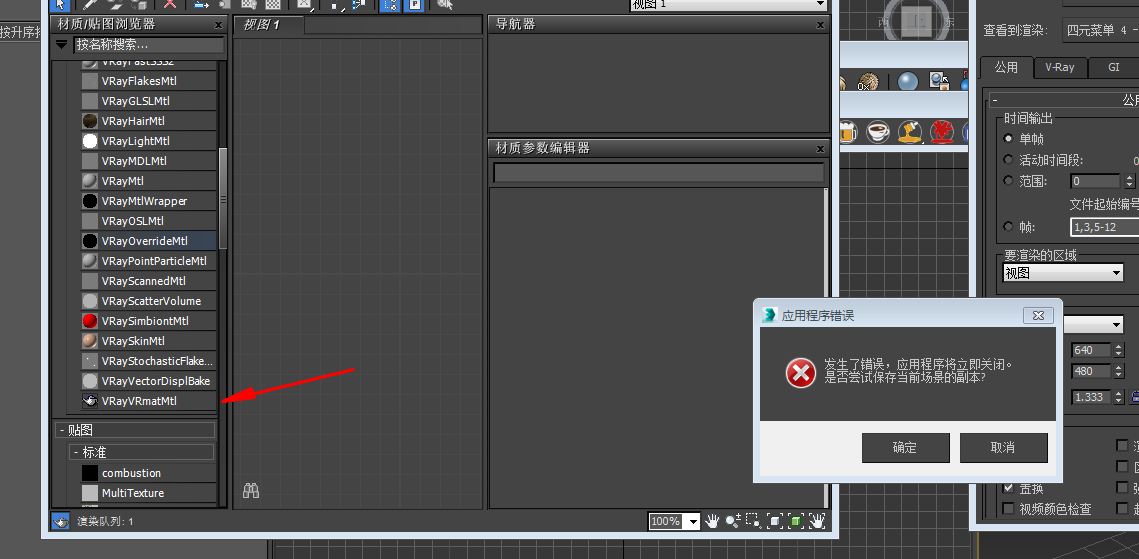This screenshot has height=559, width=1139.
Task: Click the binoculars search icon in view
Action: pyautogui.click(x=251, y=491)
